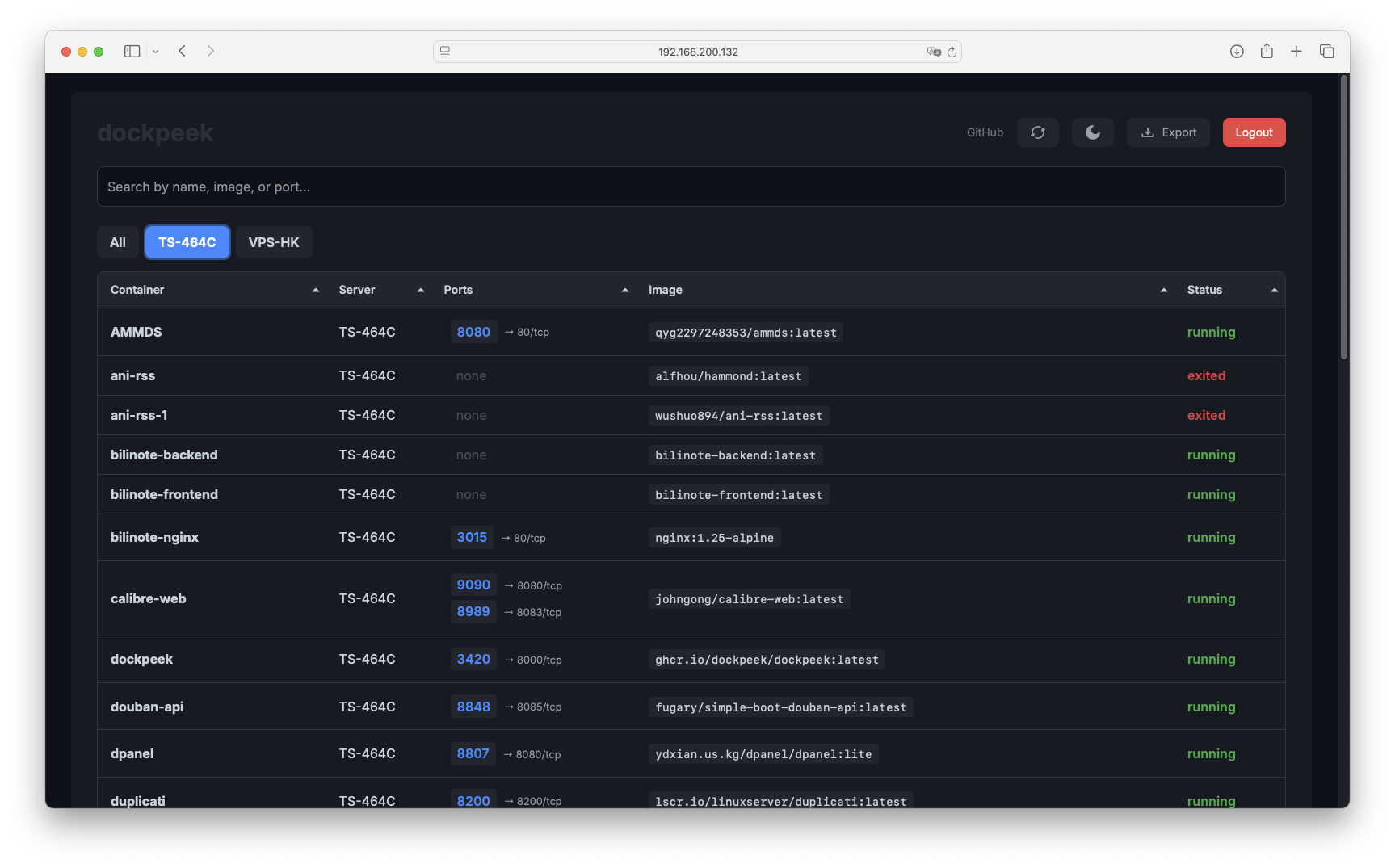This screenshot has height=868, width=1395.
Task: Click the container search input field
Action: click(691, 187)
